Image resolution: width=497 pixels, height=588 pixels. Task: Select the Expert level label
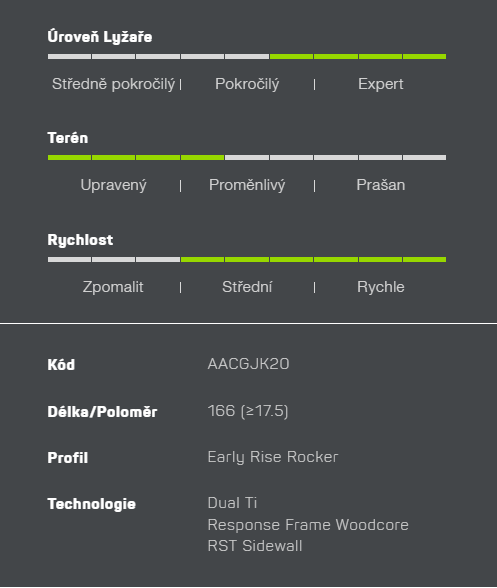click(380, 84)
